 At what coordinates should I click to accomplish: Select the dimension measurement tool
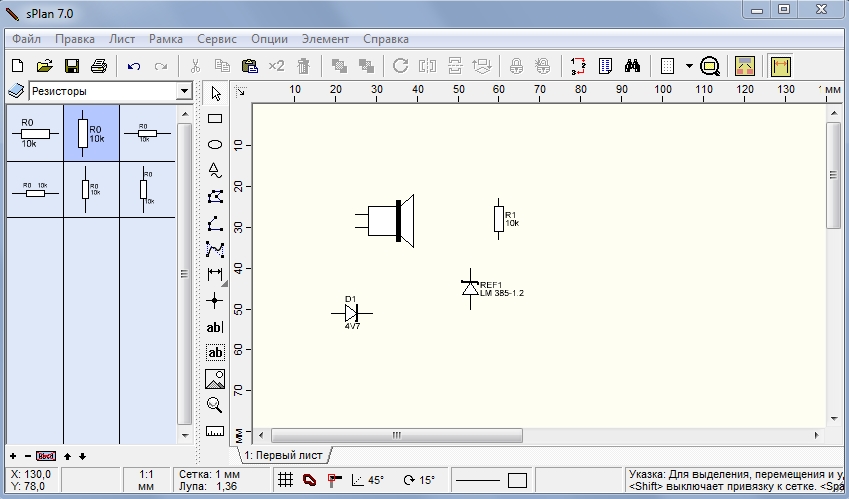coord(215,274)
